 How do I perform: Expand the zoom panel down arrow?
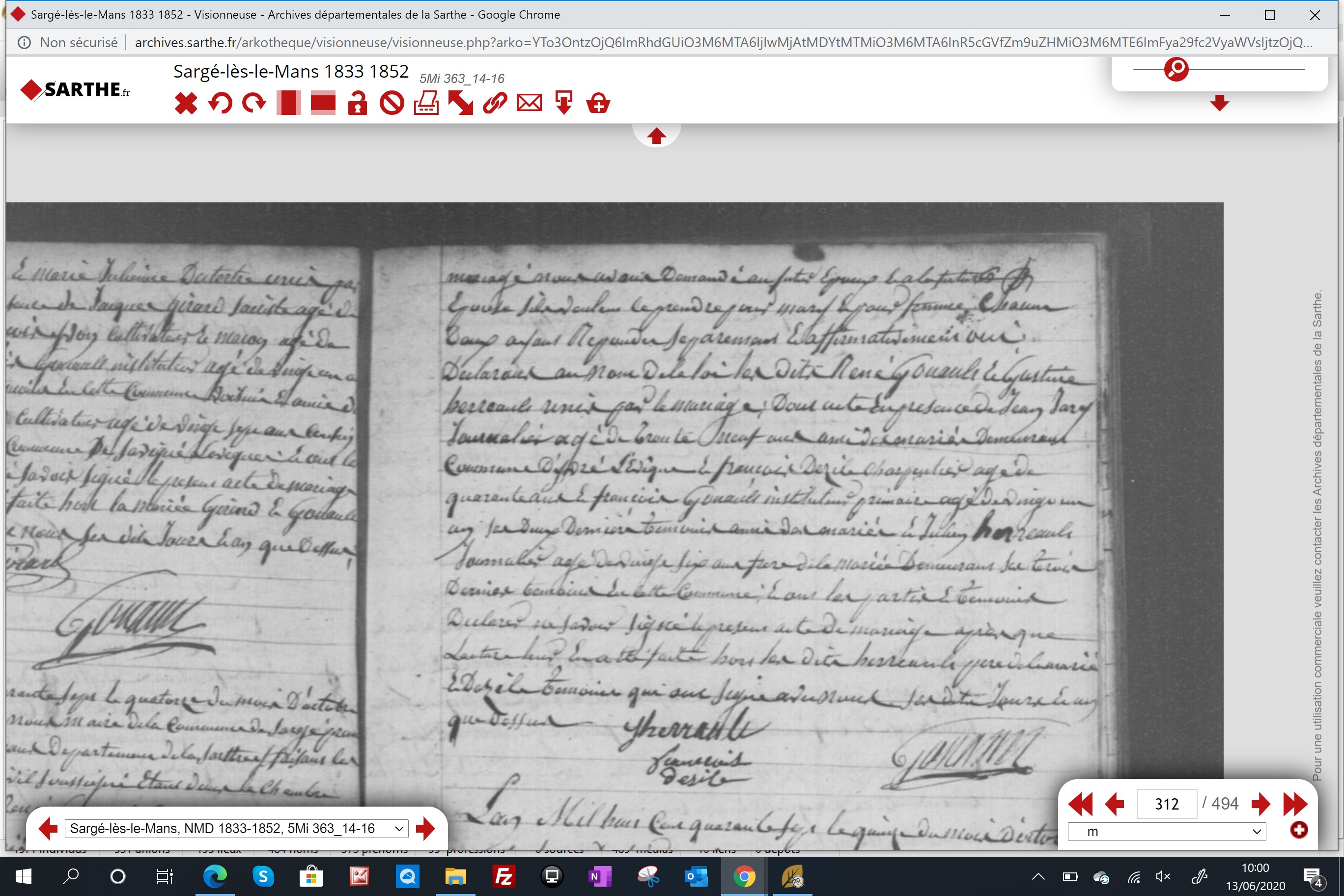coord(1219,104)
